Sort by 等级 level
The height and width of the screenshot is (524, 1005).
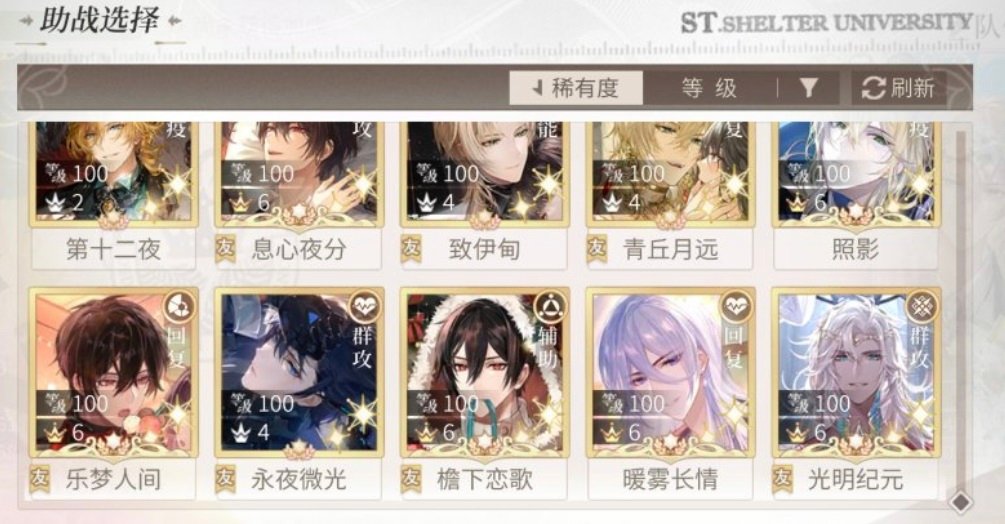[709, 88]
